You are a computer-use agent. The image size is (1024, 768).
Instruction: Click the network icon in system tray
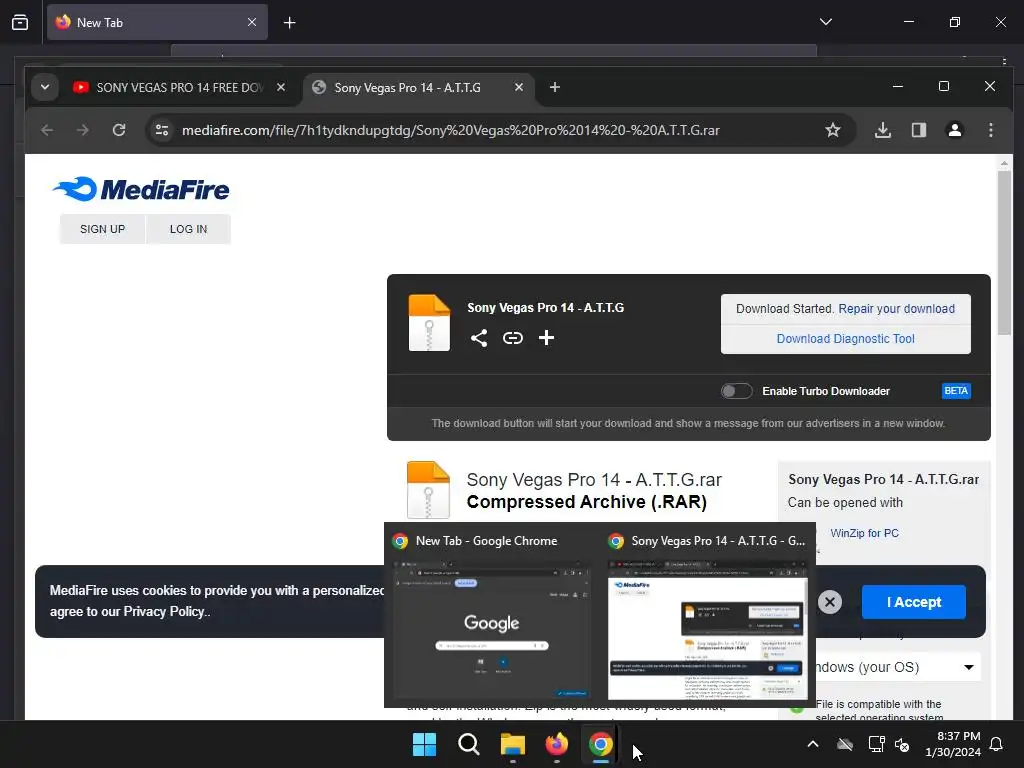tap(876, 744)
